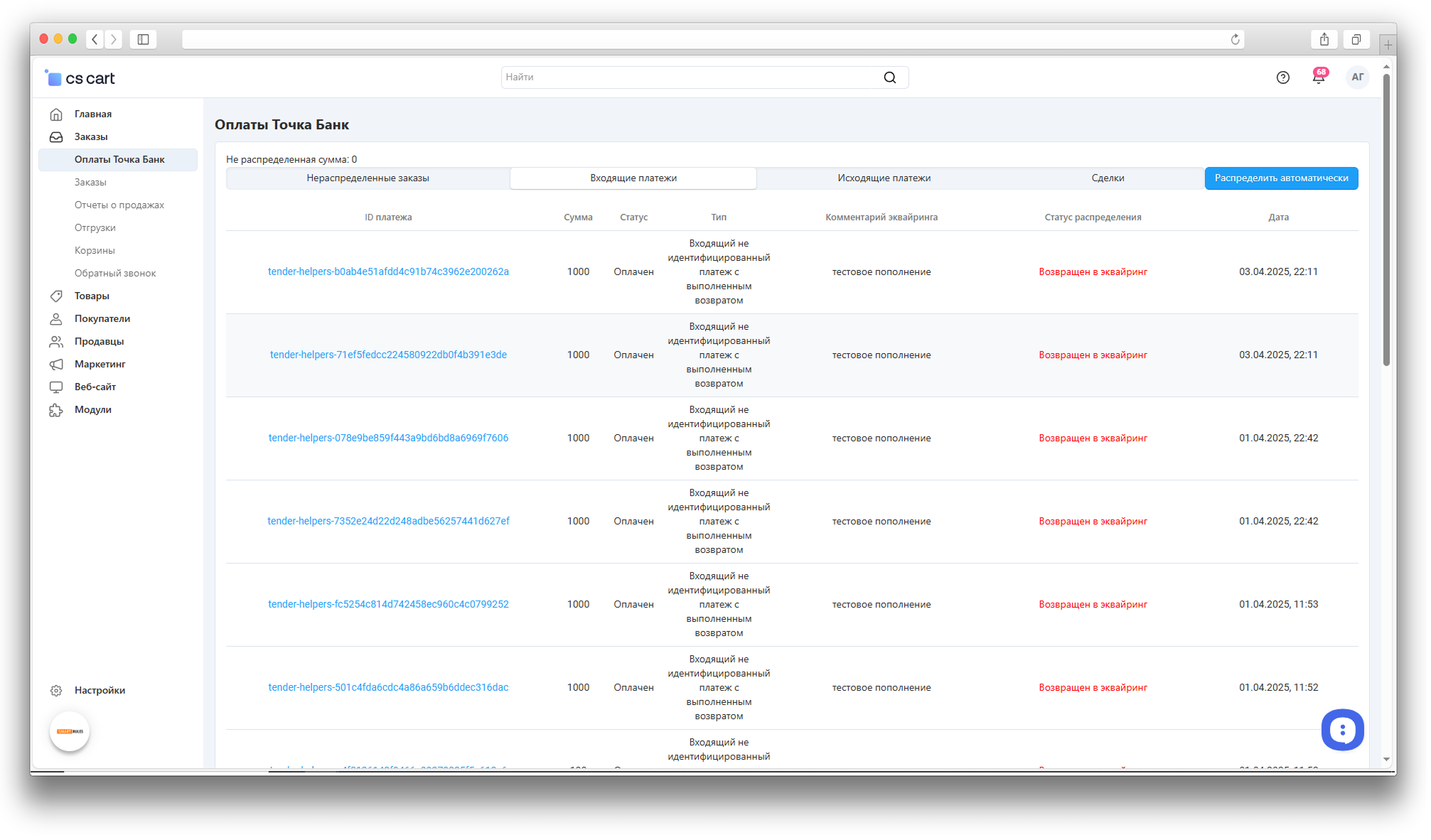Switch to Нераспределенные заказы tab
The width and height of the screenshot is (1431, 840).
coord(368,178)
